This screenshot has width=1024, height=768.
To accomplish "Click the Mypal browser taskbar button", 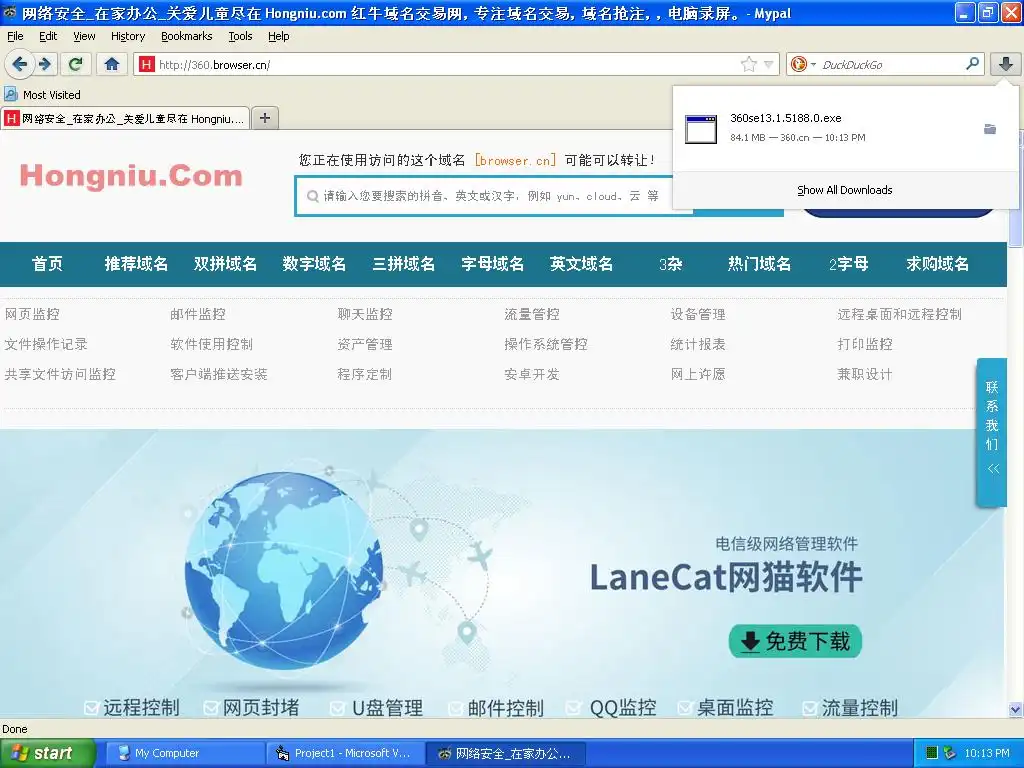I will [x=505, y=753].
